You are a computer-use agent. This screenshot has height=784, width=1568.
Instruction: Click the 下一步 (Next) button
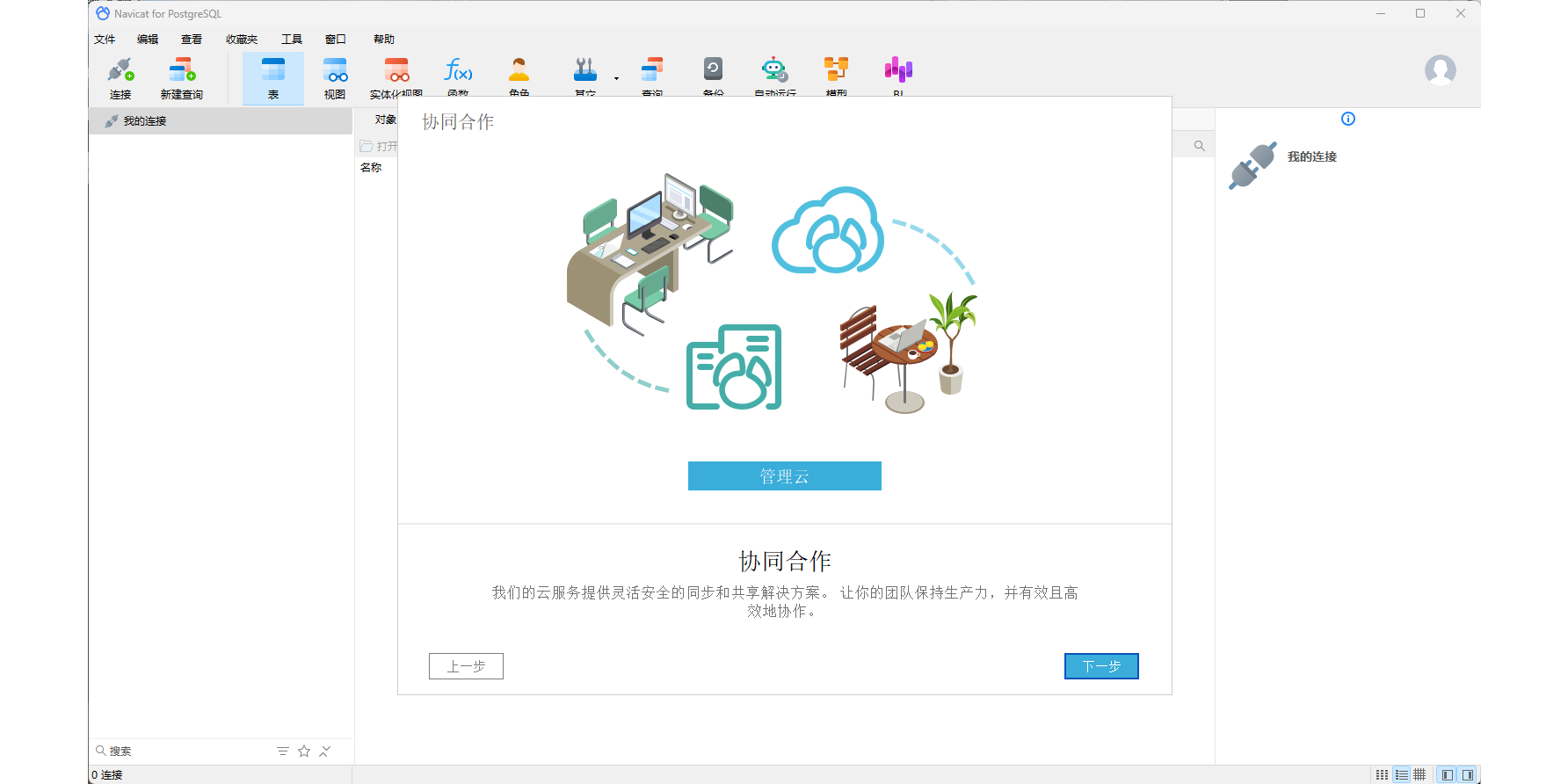click(1100, 666)
